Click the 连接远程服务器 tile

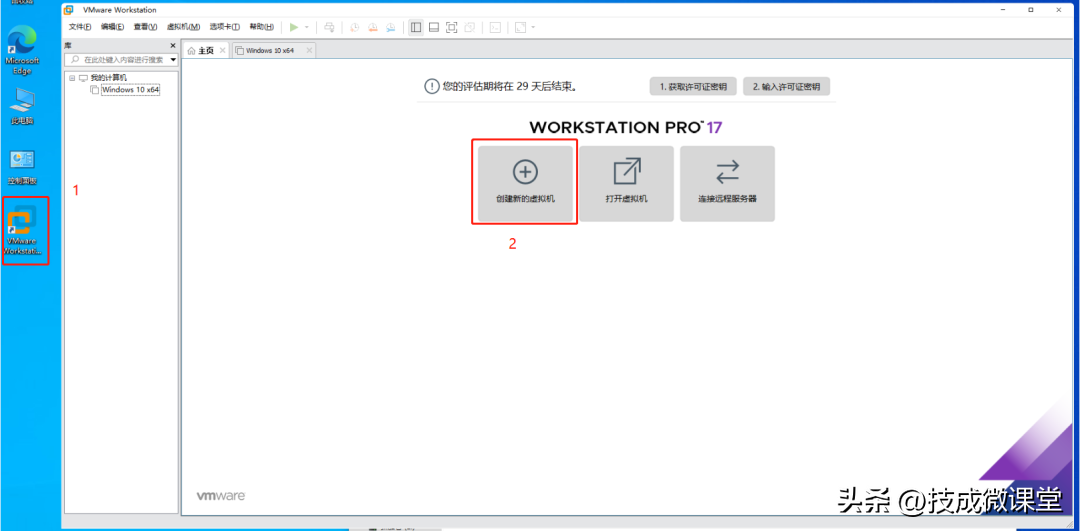727,183
